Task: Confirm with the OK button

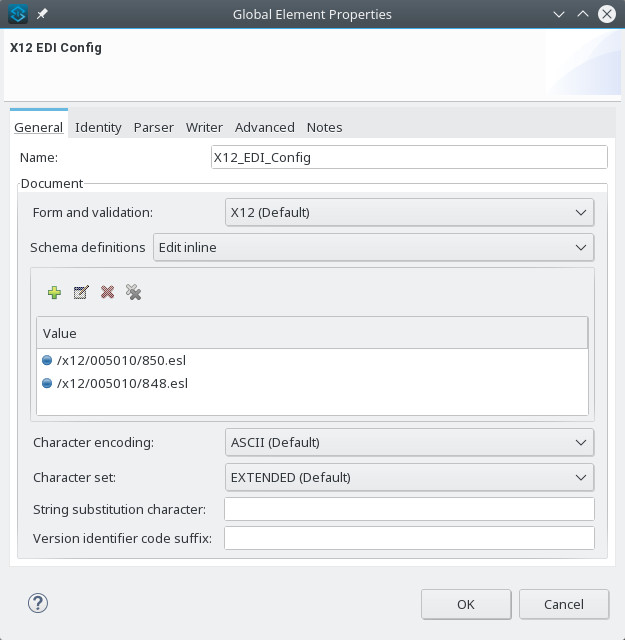Action: (x=466, y=604)
